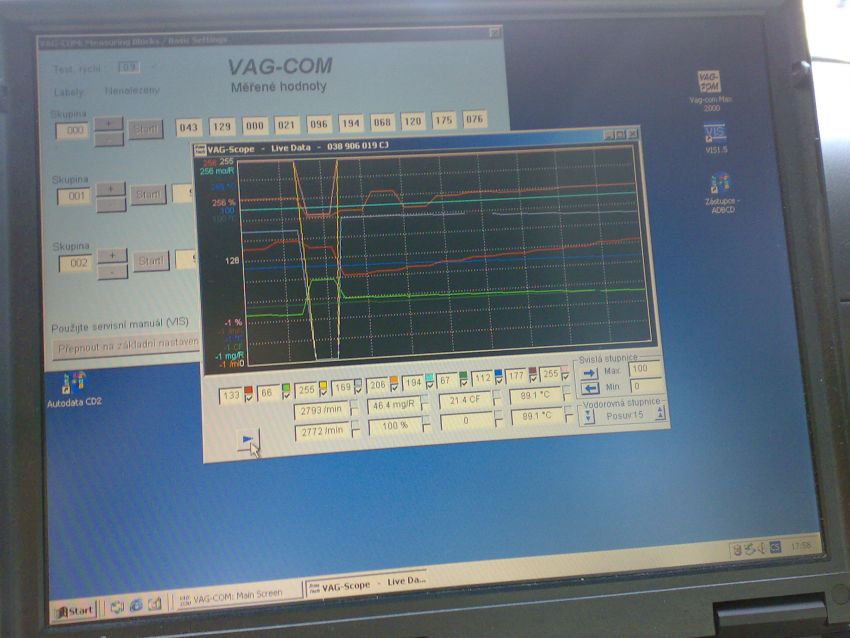Click the pink swatch beside the last 255

coord(565,369)
